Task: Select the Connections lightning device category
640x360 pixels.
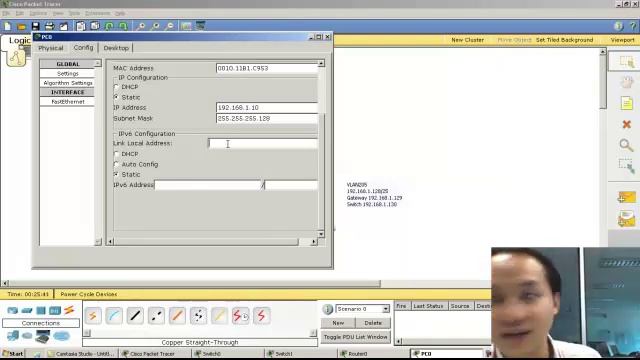Action: tap(69, 310)
